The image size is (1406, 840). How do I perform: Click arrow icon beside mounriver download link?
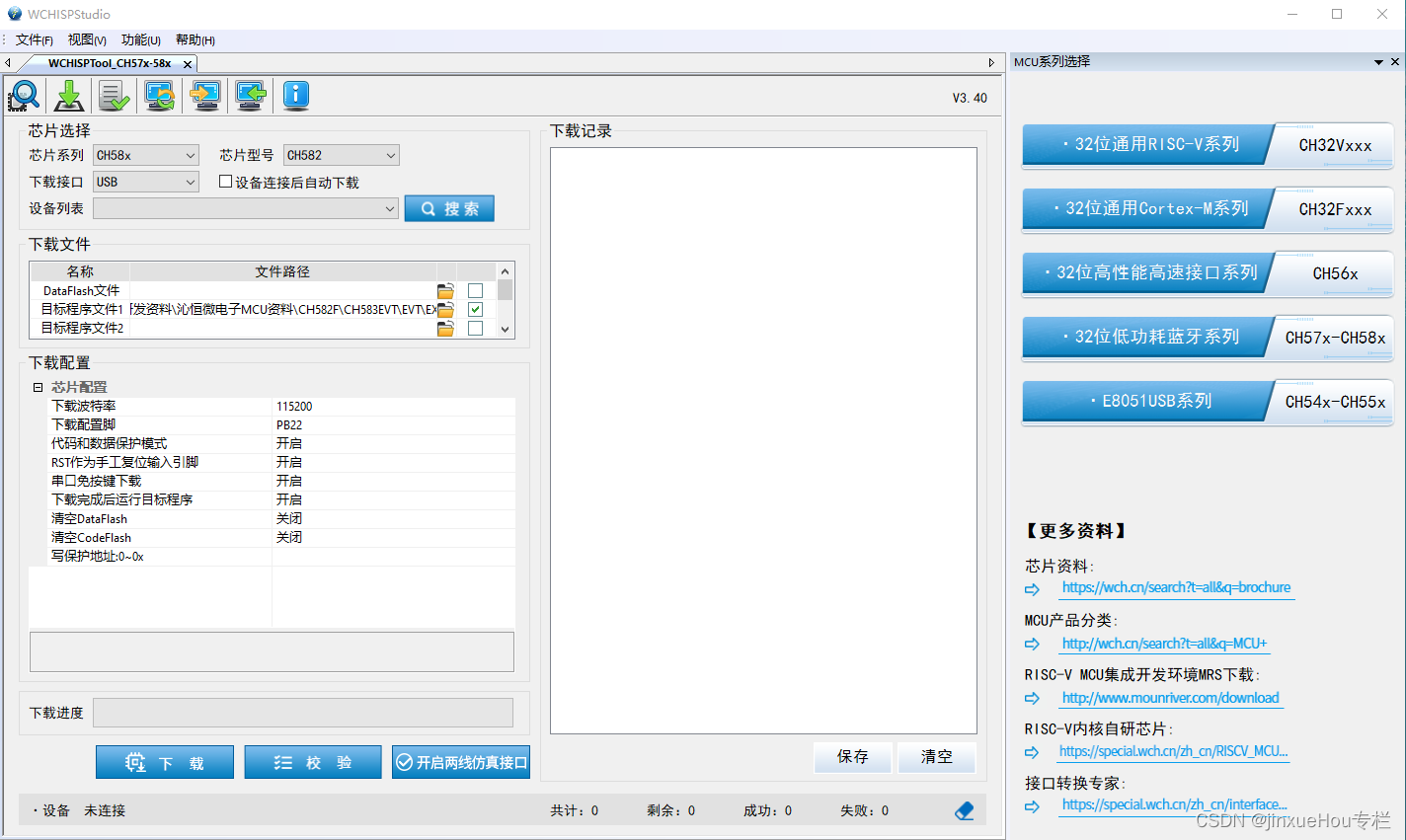(1032, 698)
